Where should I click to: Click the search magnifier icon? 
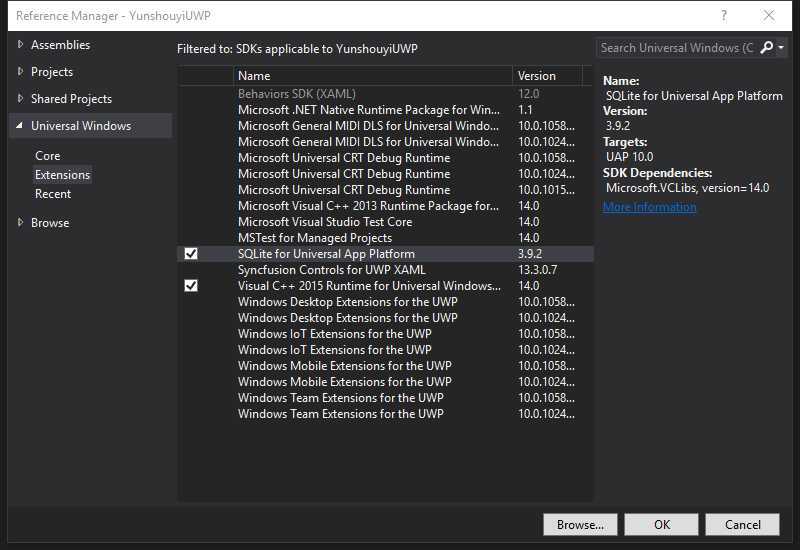766,48
